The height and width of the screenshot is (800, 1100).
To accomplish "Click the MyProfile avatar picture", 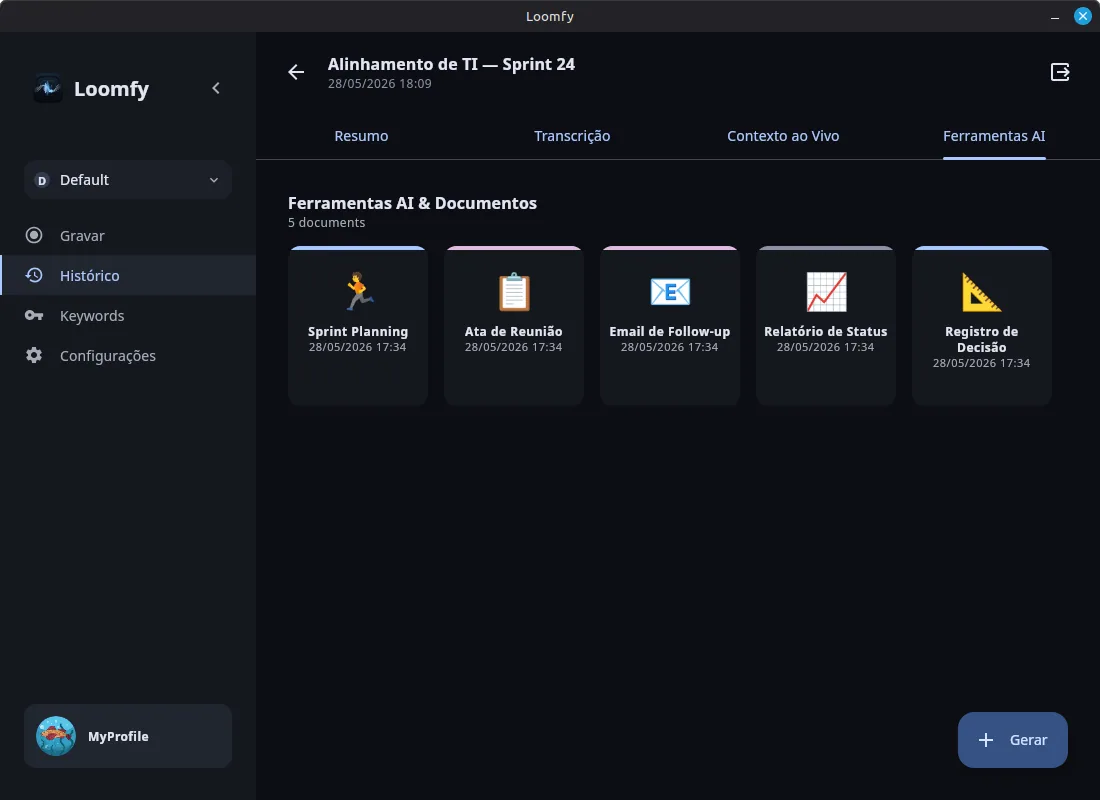I will click(x=56, y=736).
